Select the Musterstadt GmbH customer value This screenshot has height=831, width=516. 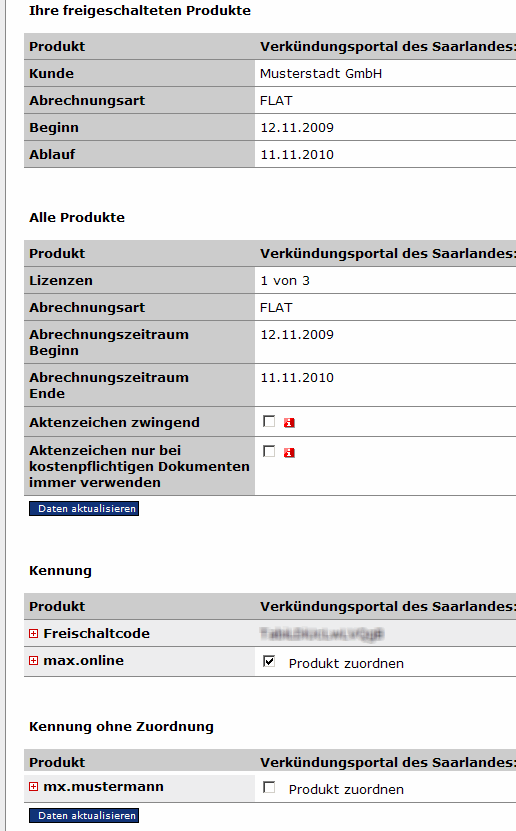(321, 74)
